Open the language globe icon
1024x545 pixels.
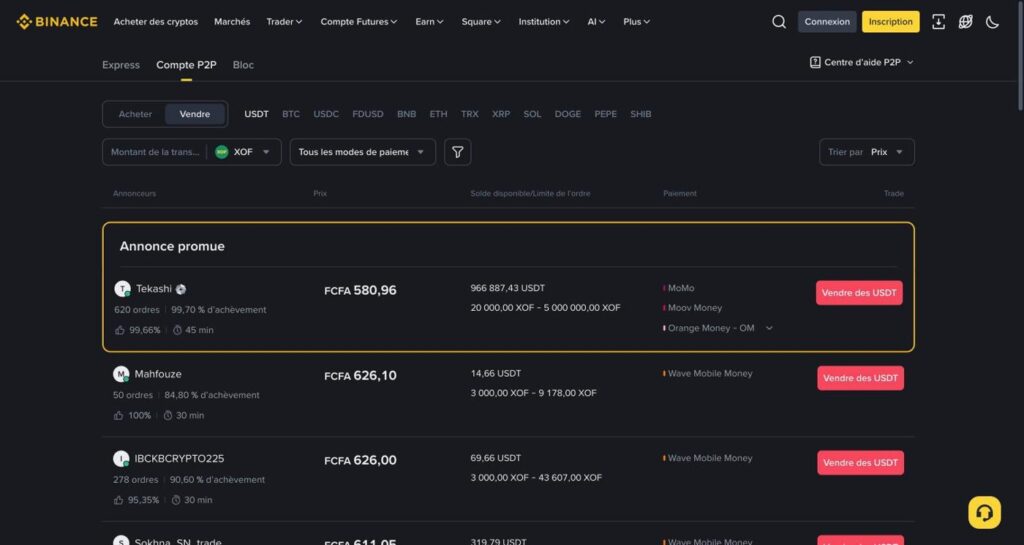(x=965, y=22)
